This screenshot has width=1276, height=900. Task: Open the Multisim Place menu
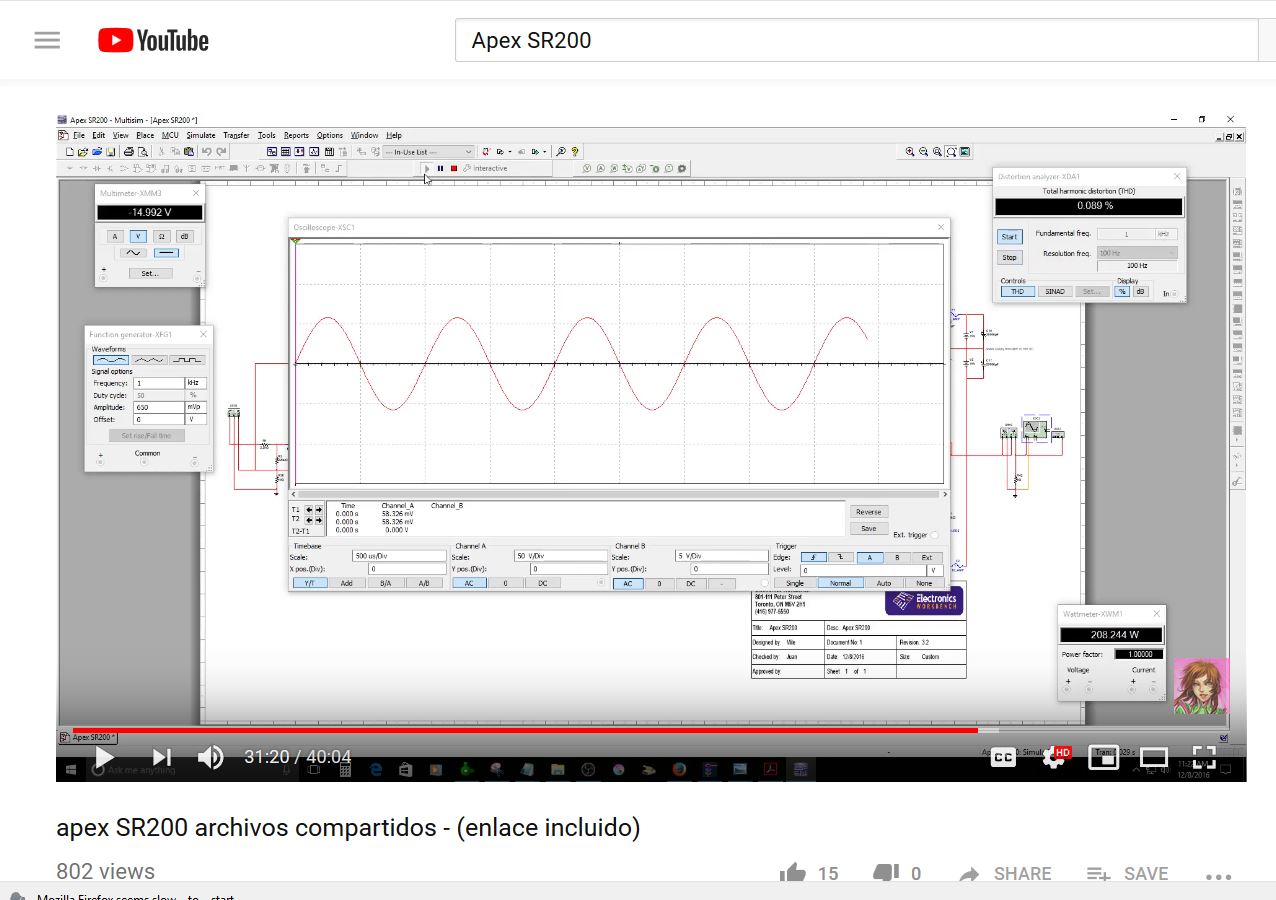[146, 135]
